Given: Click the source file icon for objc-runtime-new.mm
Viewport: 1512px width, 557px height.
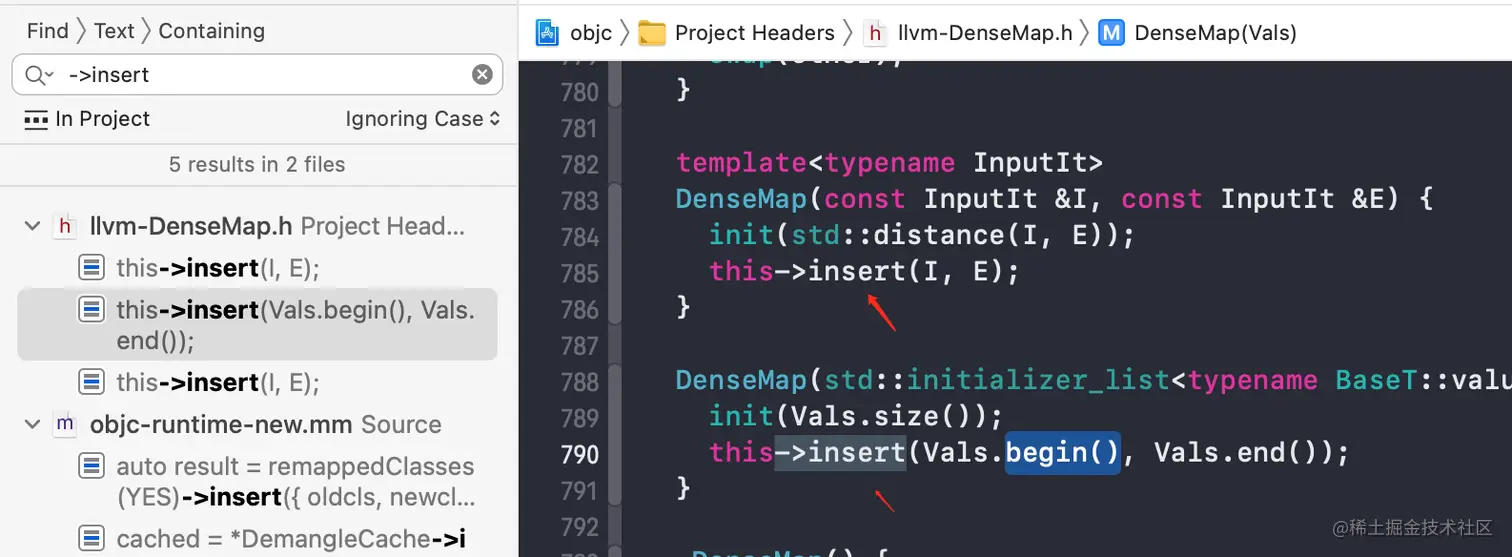Looking at the screenshot, I should coord(65,425).
